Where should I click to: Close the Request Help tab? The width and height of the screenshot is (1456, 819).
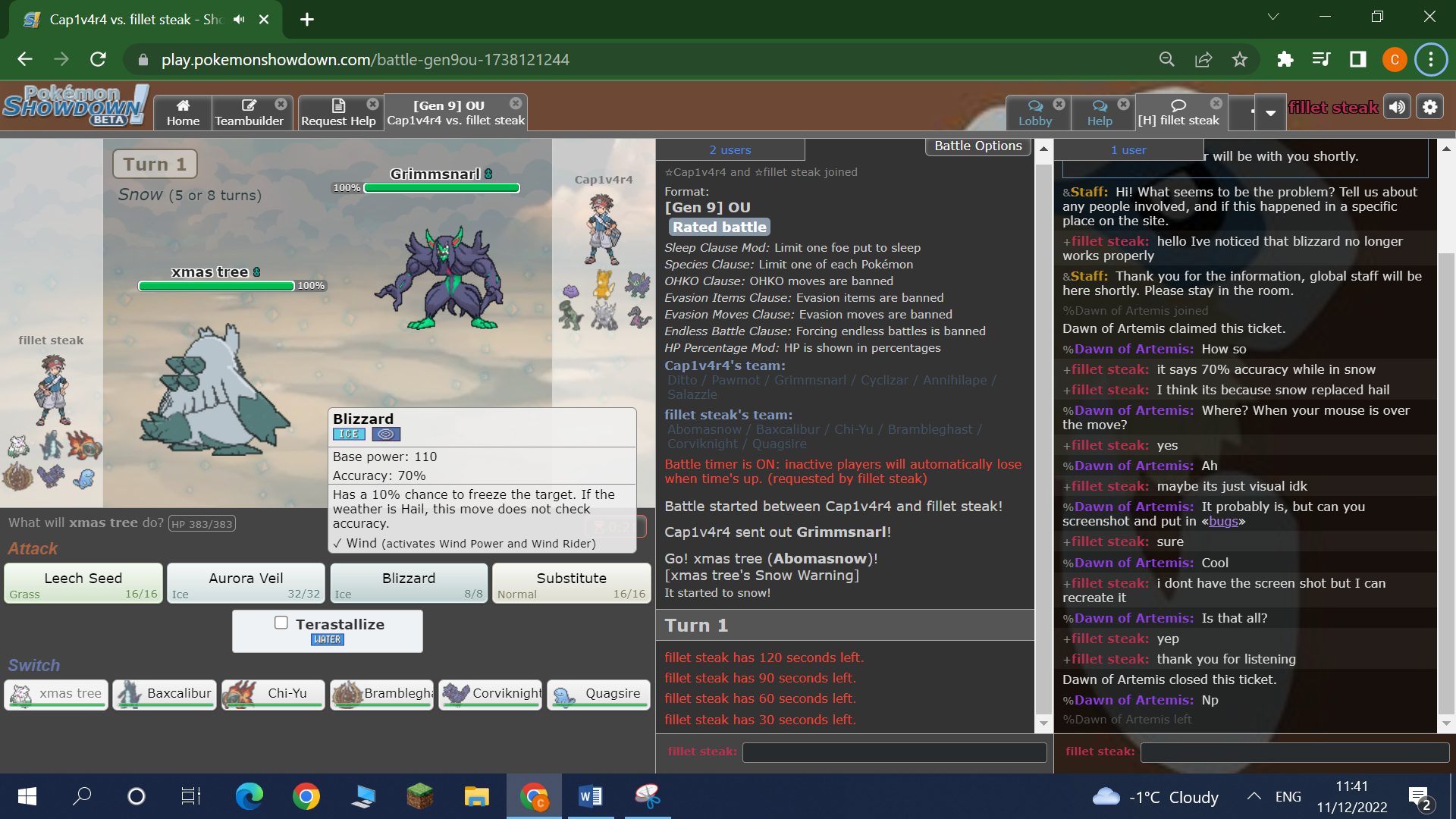pyautogui.click(x=372, y=104)
